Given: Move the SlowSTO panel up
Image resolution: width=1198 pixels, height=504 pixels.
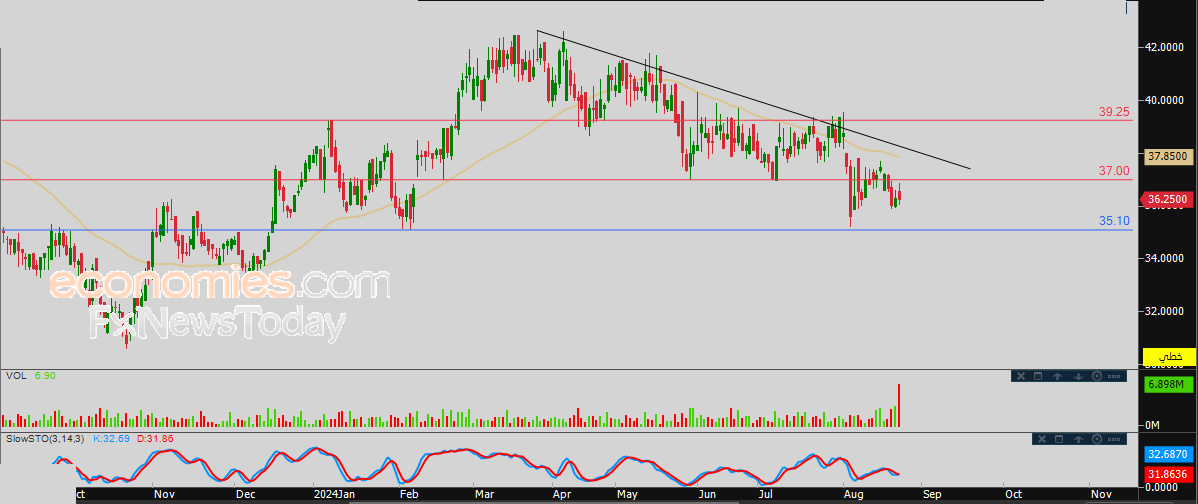Looking at the screenshot, I should coord(1079,438).
